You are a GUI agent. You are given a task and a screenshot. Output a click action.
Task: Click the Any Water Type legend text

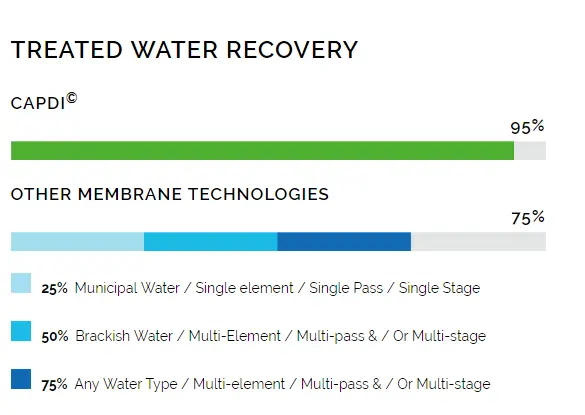click(x=282, y=384)
